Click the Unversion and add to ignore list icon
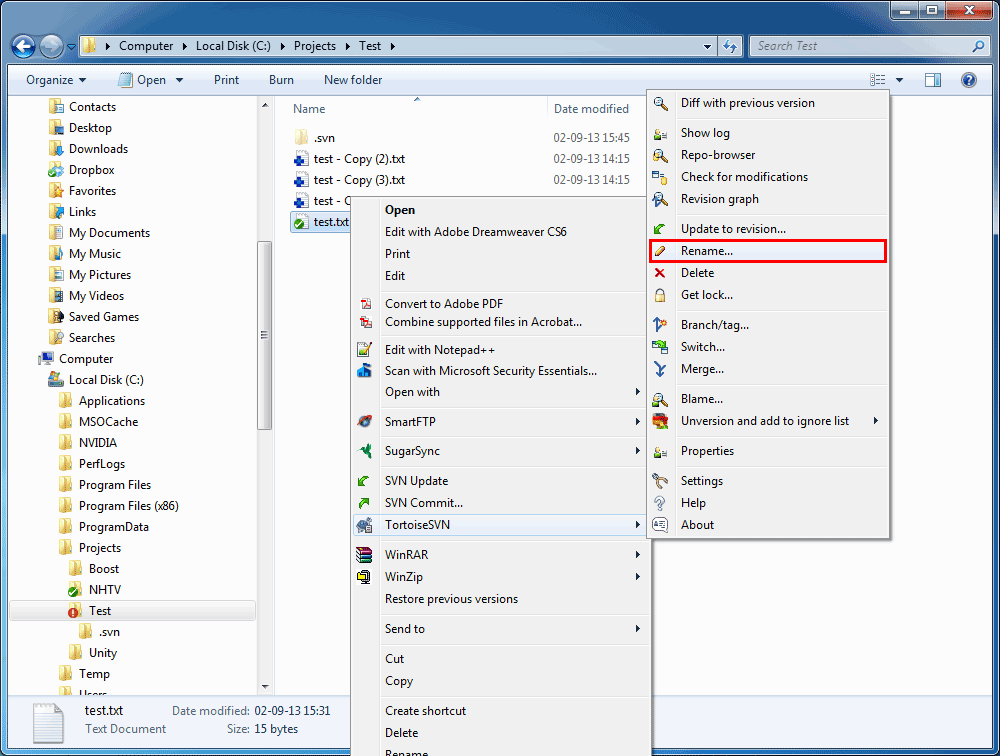1000x756 pixels. pos(660,421)
